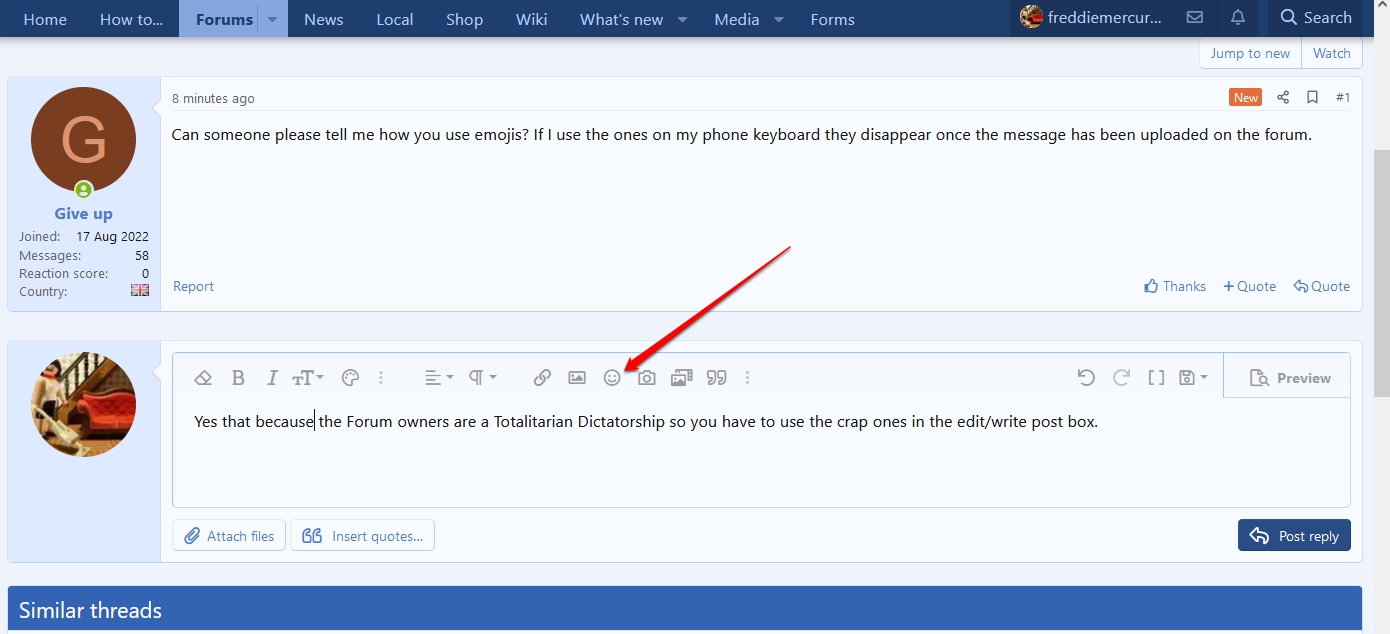Open the text color palette
Image resolution: width=1390 pixels, height=634 pixels.
pos(350,378)
